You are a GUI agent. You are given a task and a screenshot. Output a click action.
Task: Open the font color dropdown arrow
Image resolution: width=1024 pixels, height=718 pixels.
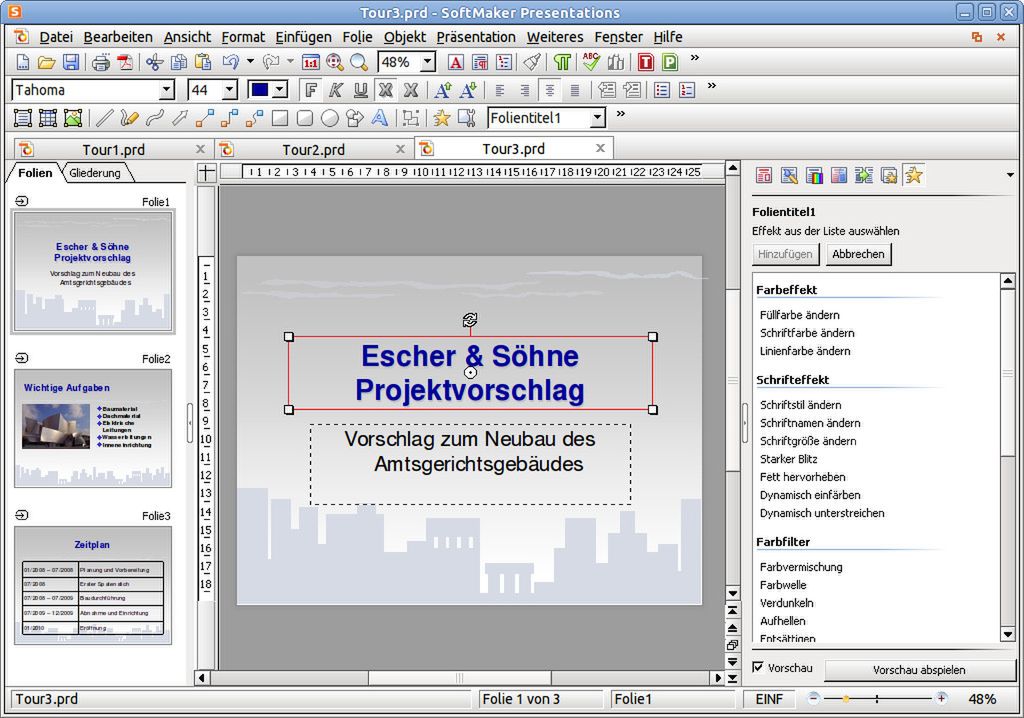pyautogui.click(x=280, y=90)
